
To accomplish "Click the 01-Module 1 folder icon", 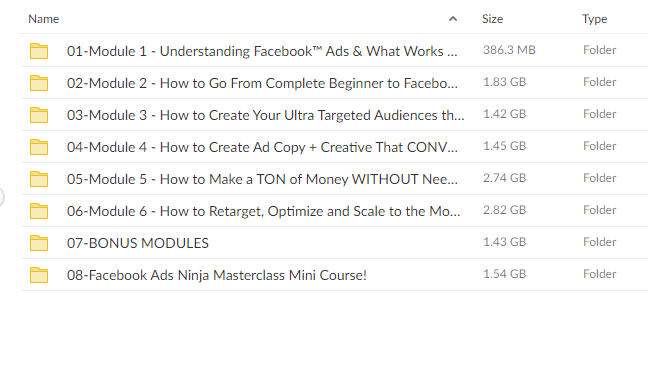I will coord(39,51).
